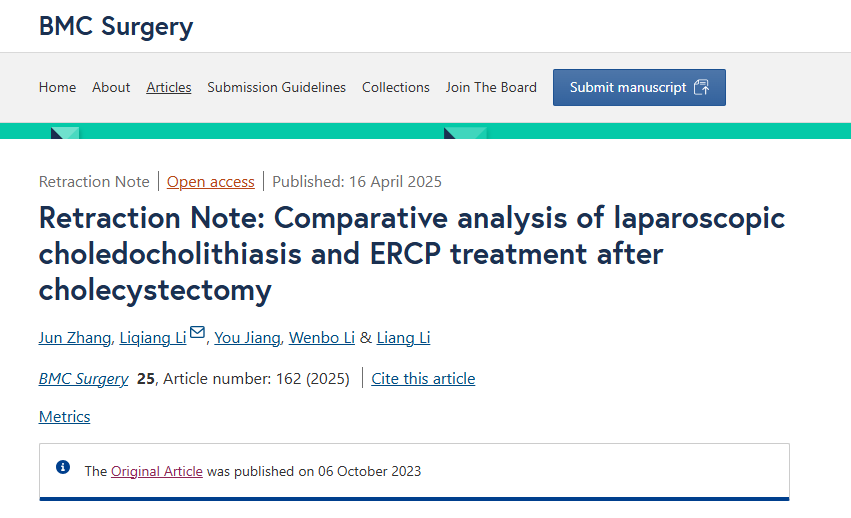Go to the Home menu item
The image size is (851, 518).
pyautogui.click(x=58, y=87)
